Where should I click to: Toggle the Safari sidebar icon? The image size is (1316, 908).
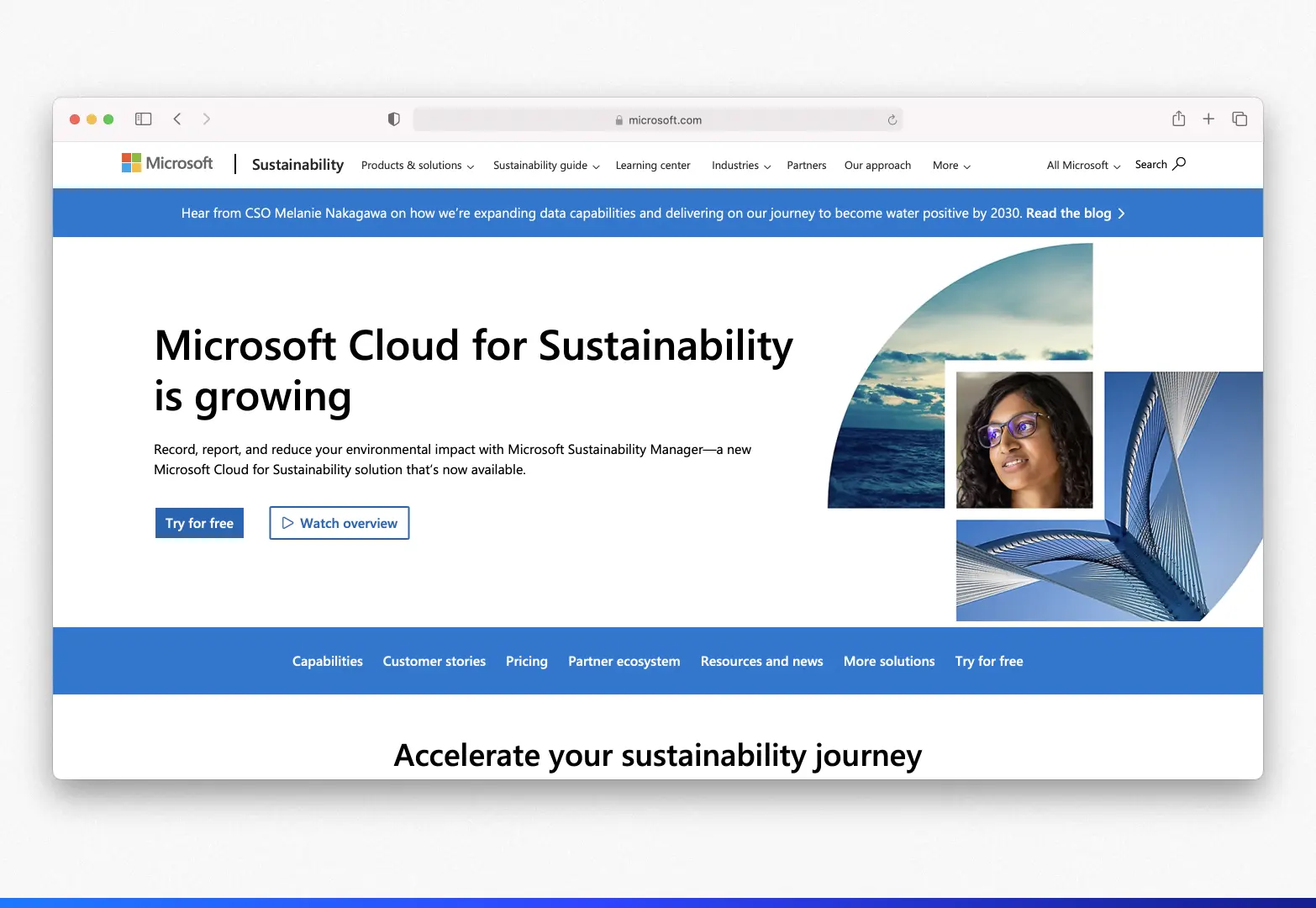[x=144, y=119]
